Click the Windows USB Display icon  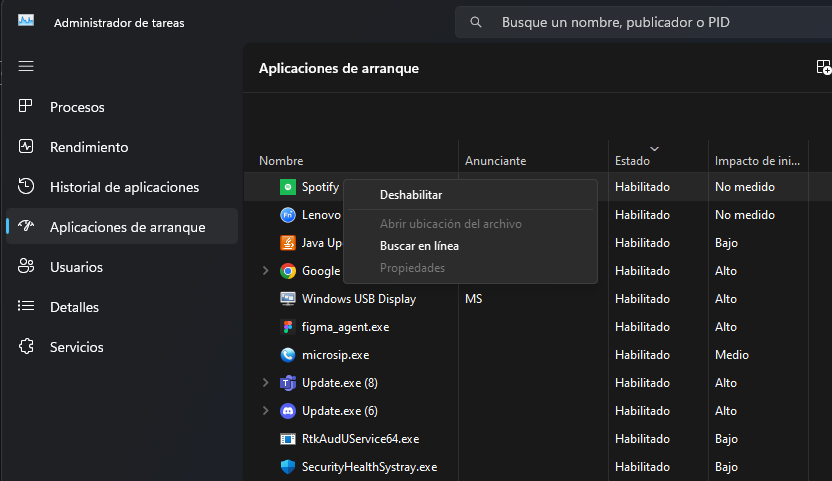click(288, 299)
